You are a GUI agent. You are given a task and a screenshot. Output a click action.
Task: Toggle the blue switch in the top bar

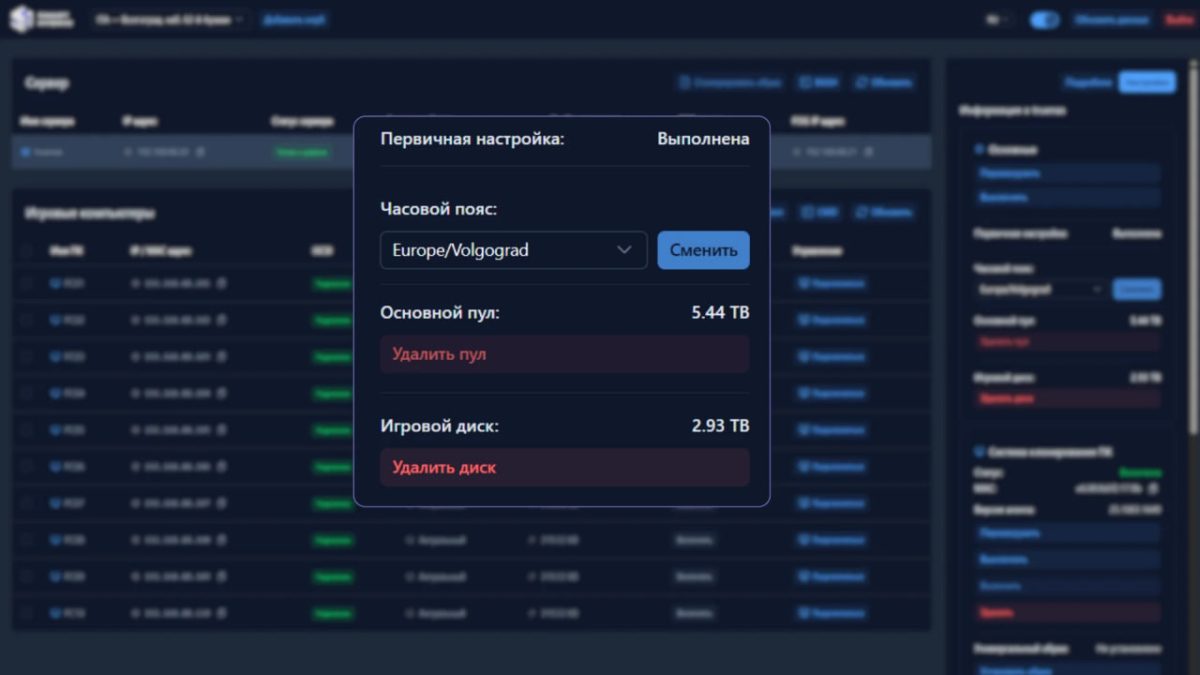click(x=1044, y=20)
